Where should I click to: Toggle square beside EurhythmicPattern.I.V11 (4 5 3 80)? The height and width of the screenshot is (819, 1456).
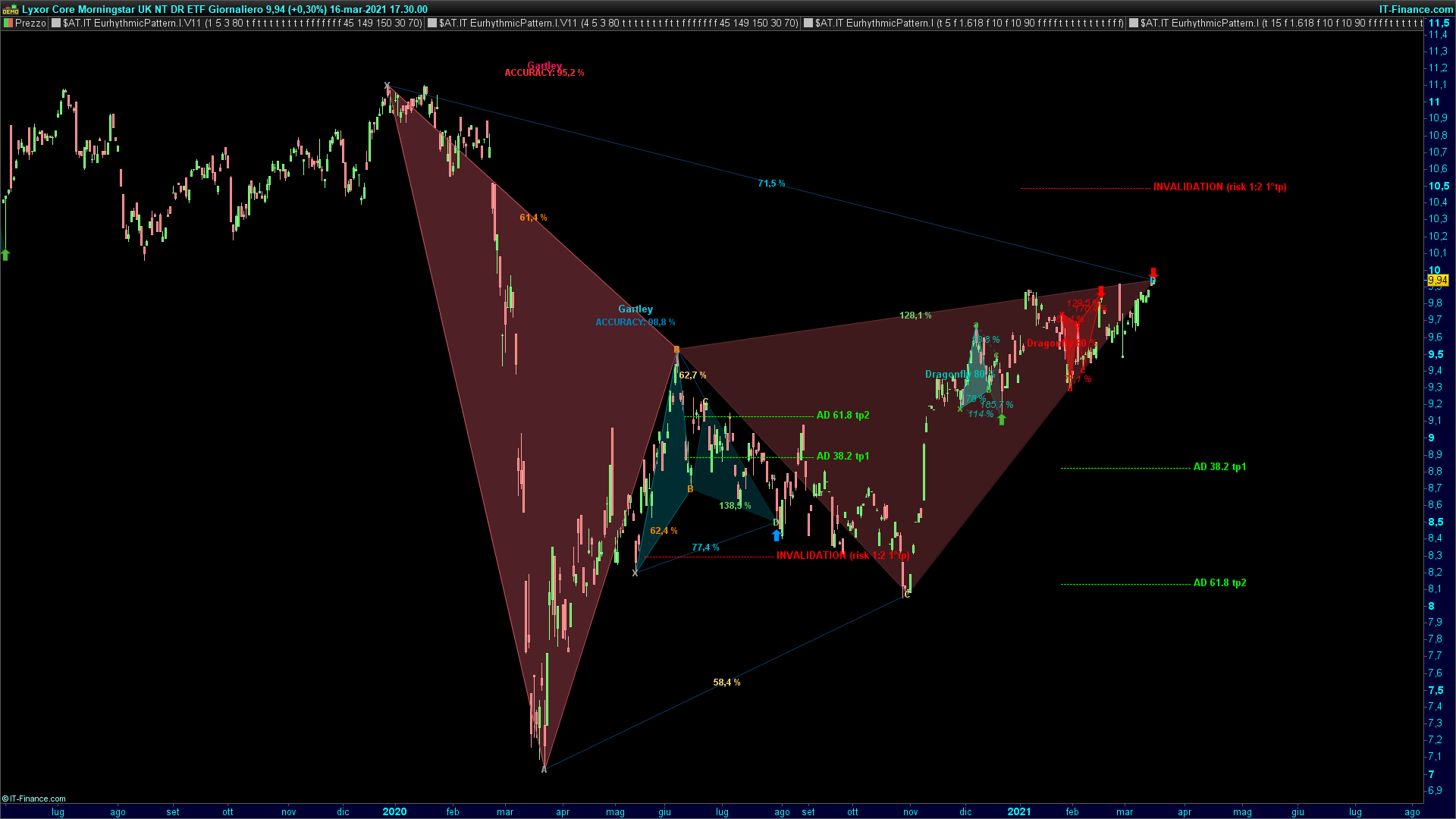coord(432,24)
